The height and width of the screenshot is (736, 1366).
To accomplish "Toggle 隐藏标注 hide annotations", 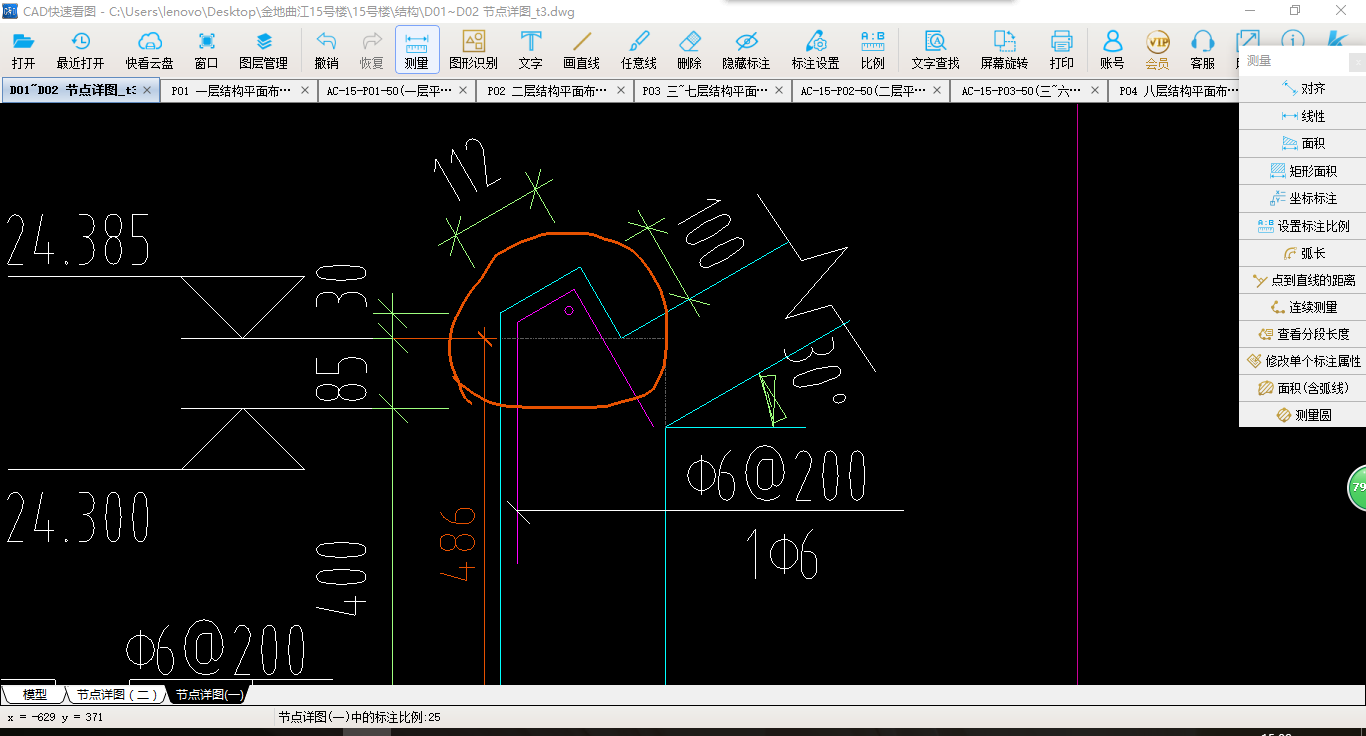I will [746, 49].
